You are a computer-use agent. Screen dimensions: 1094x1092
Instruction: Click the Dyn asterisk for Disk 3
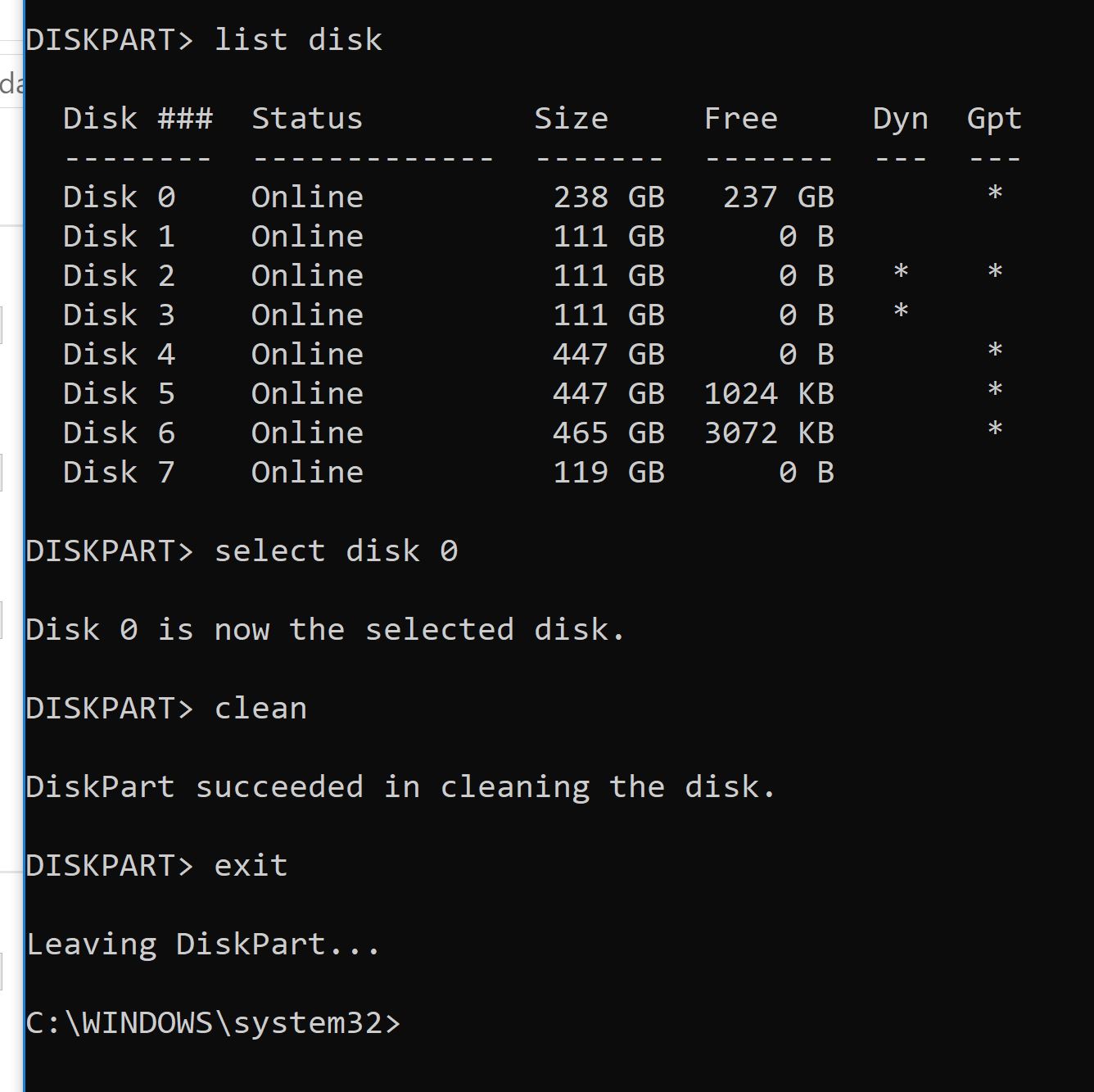click(901, 312)
